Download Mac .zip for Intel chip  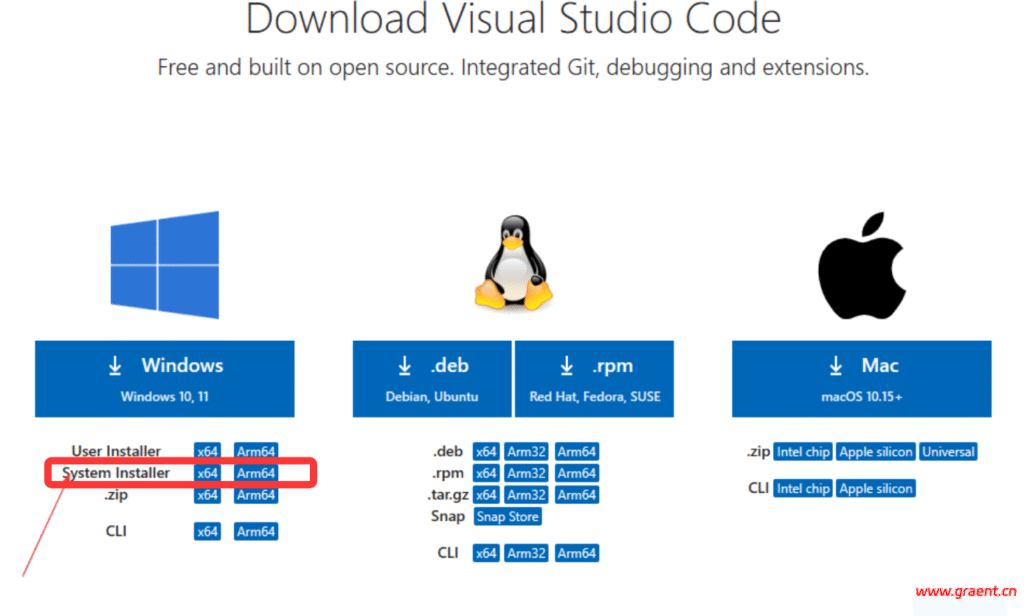pos(803,452)
